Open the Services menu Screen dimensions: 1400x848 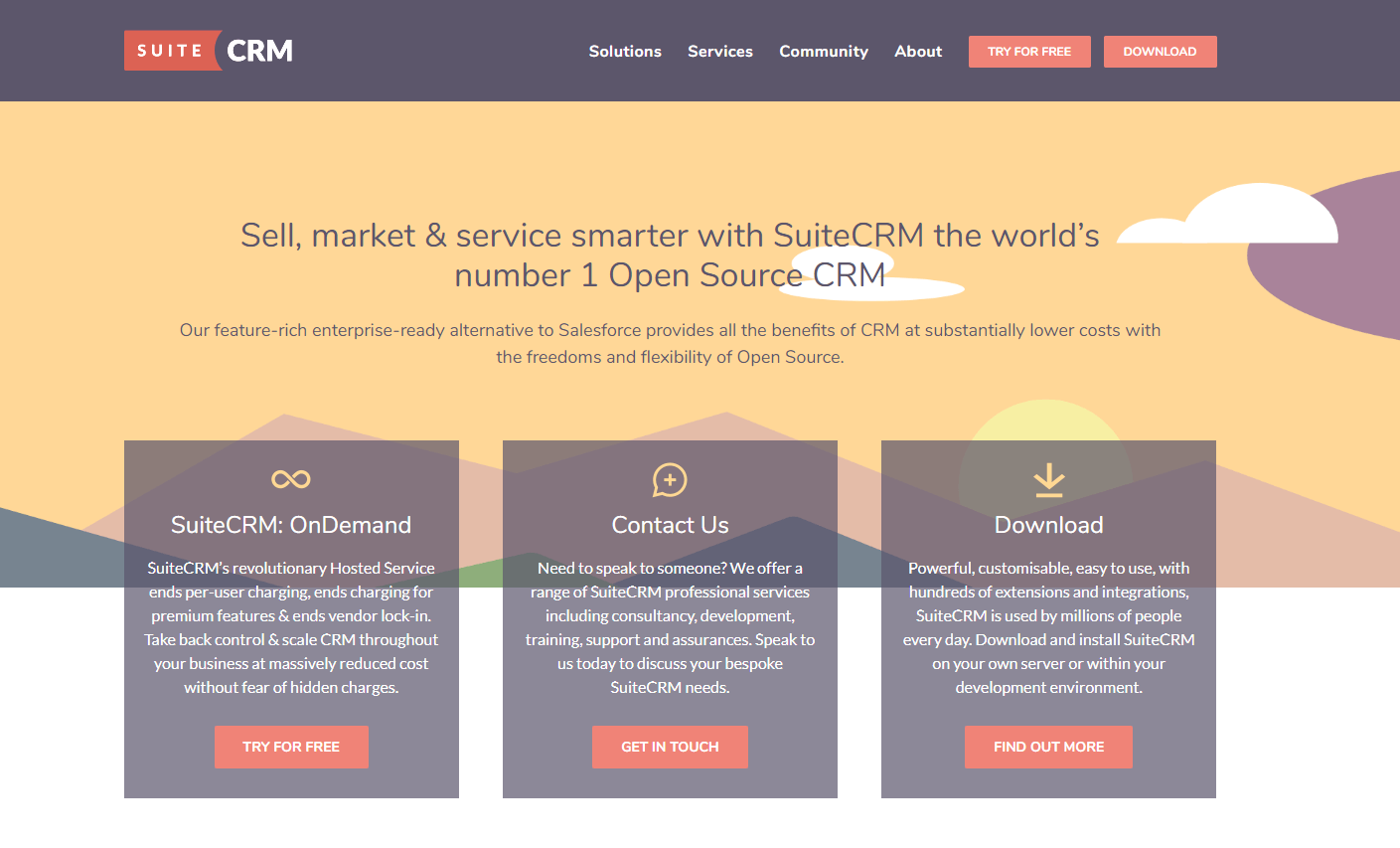pyautogui.click(x=720, y=51)
